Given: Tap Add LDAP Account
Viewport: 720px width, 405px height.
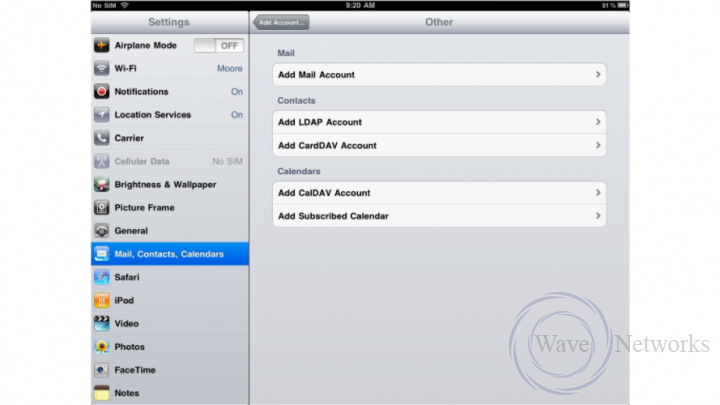Looking at the screenshot, I should click(x=439, y=122).
